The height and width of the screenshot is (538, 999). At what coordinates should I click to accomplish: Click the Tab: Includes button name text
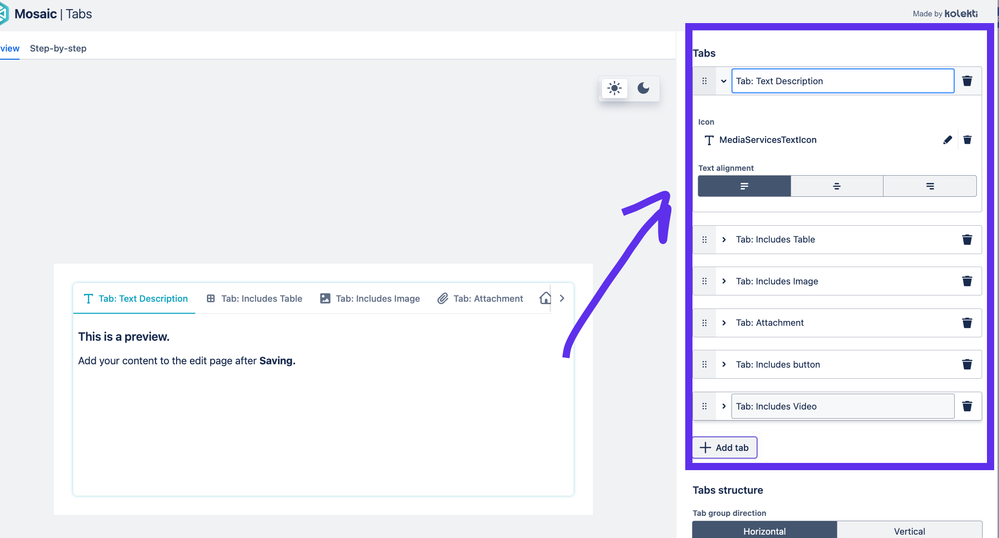pyautogui.click(x=778, y=365)
